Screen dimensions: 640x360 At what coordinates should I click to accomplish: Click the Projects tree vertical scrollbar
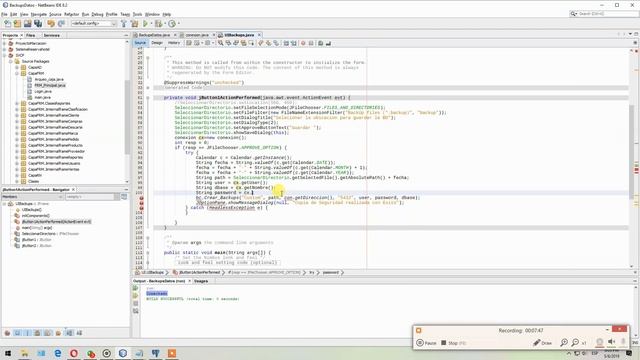click(x=127, y=118)
